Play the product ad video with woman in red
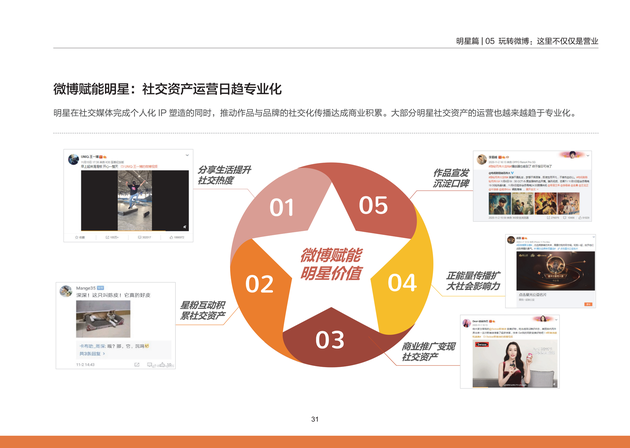 515,364
